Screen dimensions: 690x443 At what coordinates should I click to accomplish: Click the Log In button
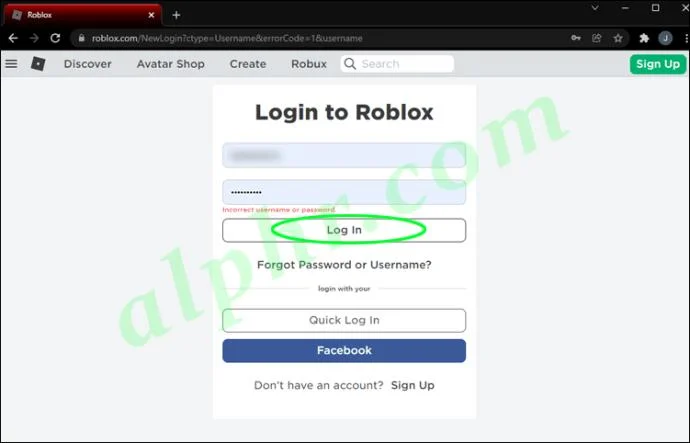tap(344, 230)
